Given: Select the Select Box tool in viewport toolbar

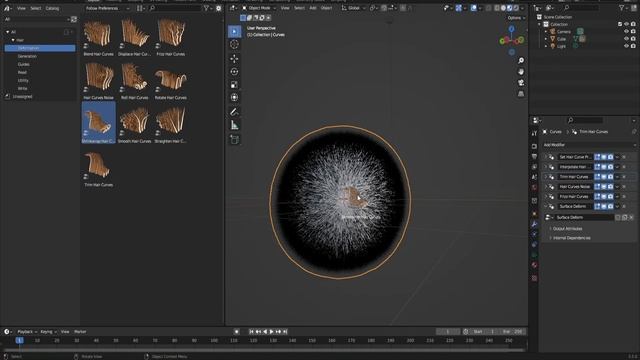Looking at the screenshot, I should (234, 31).
